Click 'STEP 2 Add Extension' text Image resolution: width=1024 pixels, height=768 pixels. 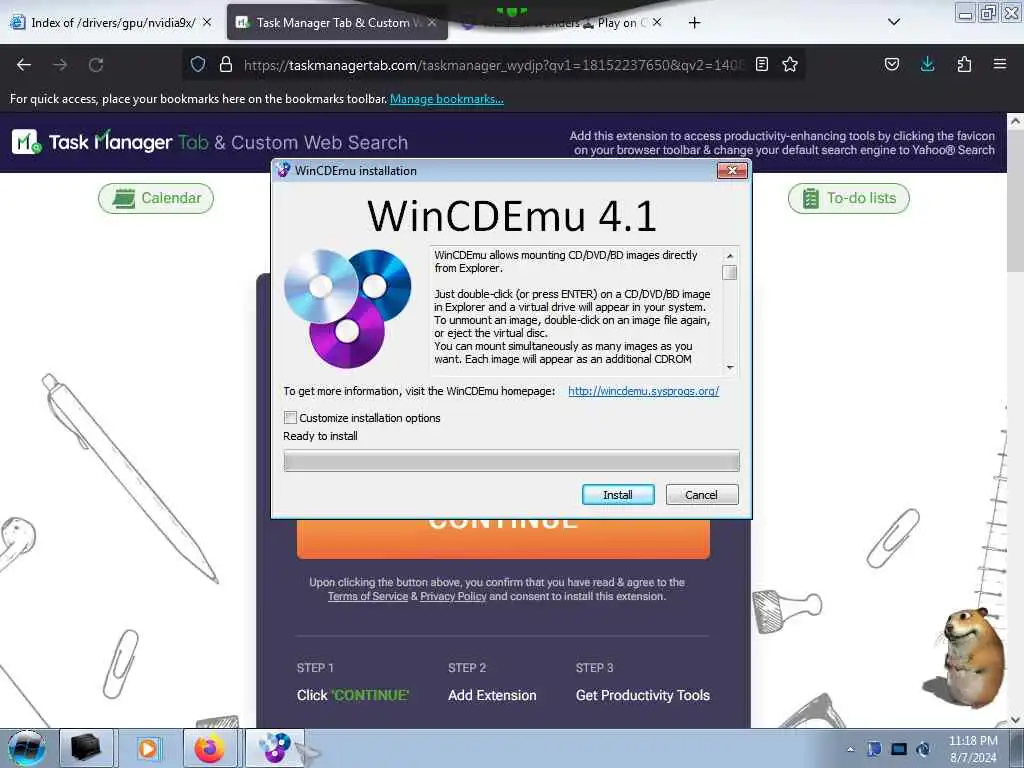click(x=492, y=682)
